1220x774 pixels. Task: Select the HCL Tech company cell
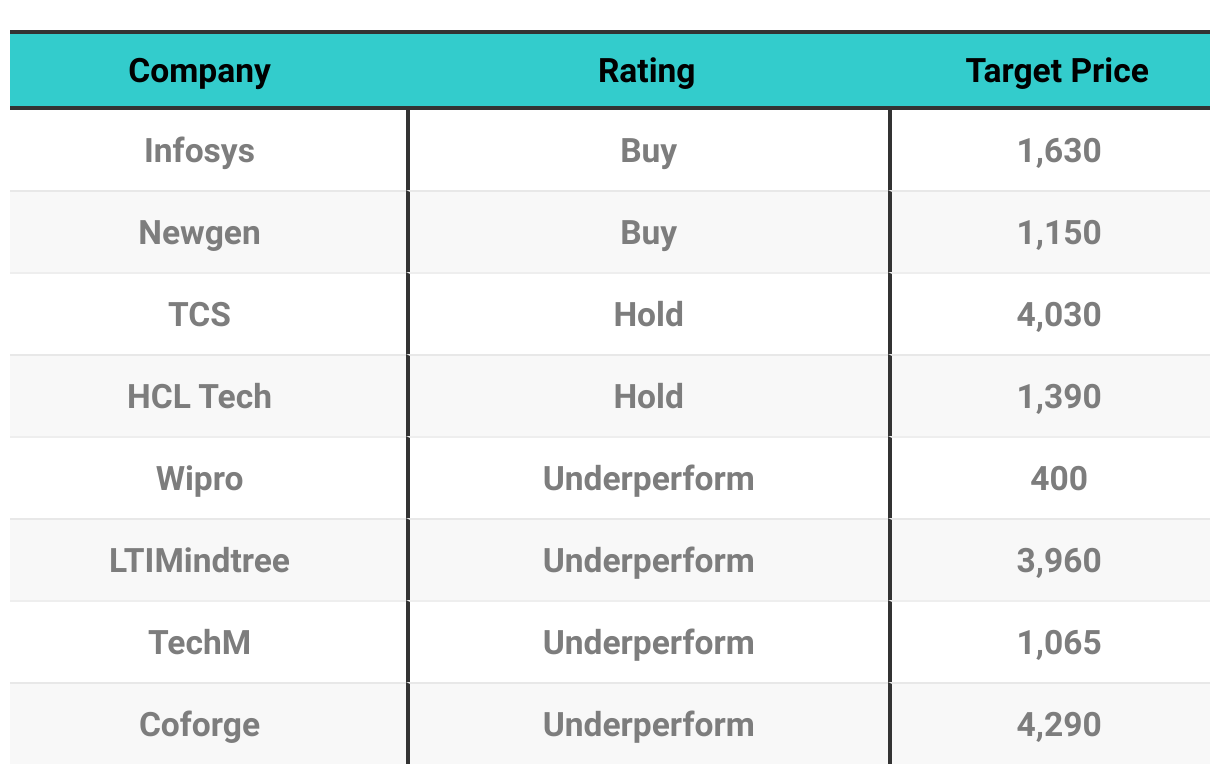click(200, 397)
